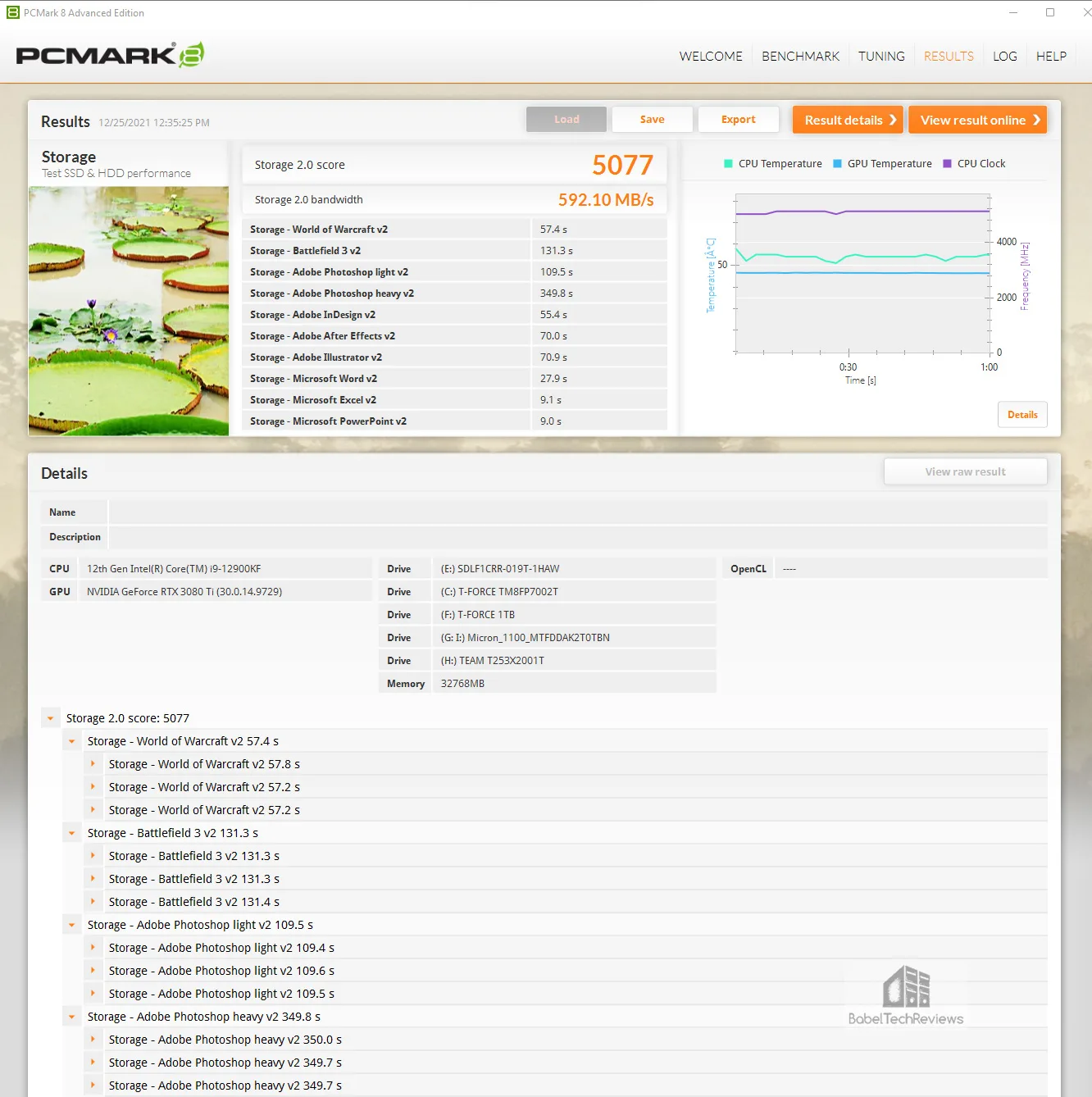The width and height of the screenshot is (1092, 1097).
Task: Click View result online
Action: 977,120
